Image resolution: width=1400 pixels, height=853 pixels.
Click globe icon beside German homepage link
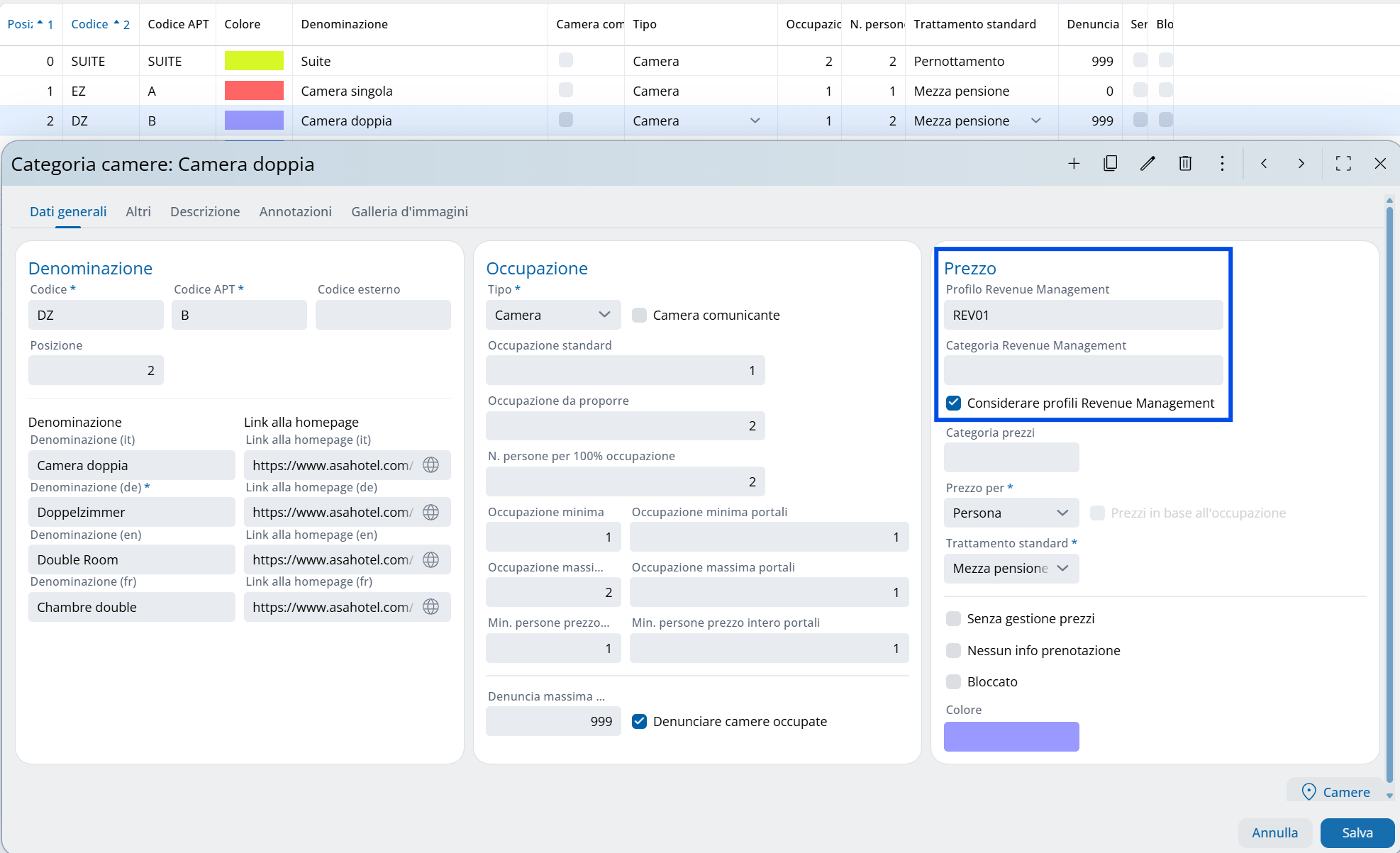[430, 512]
